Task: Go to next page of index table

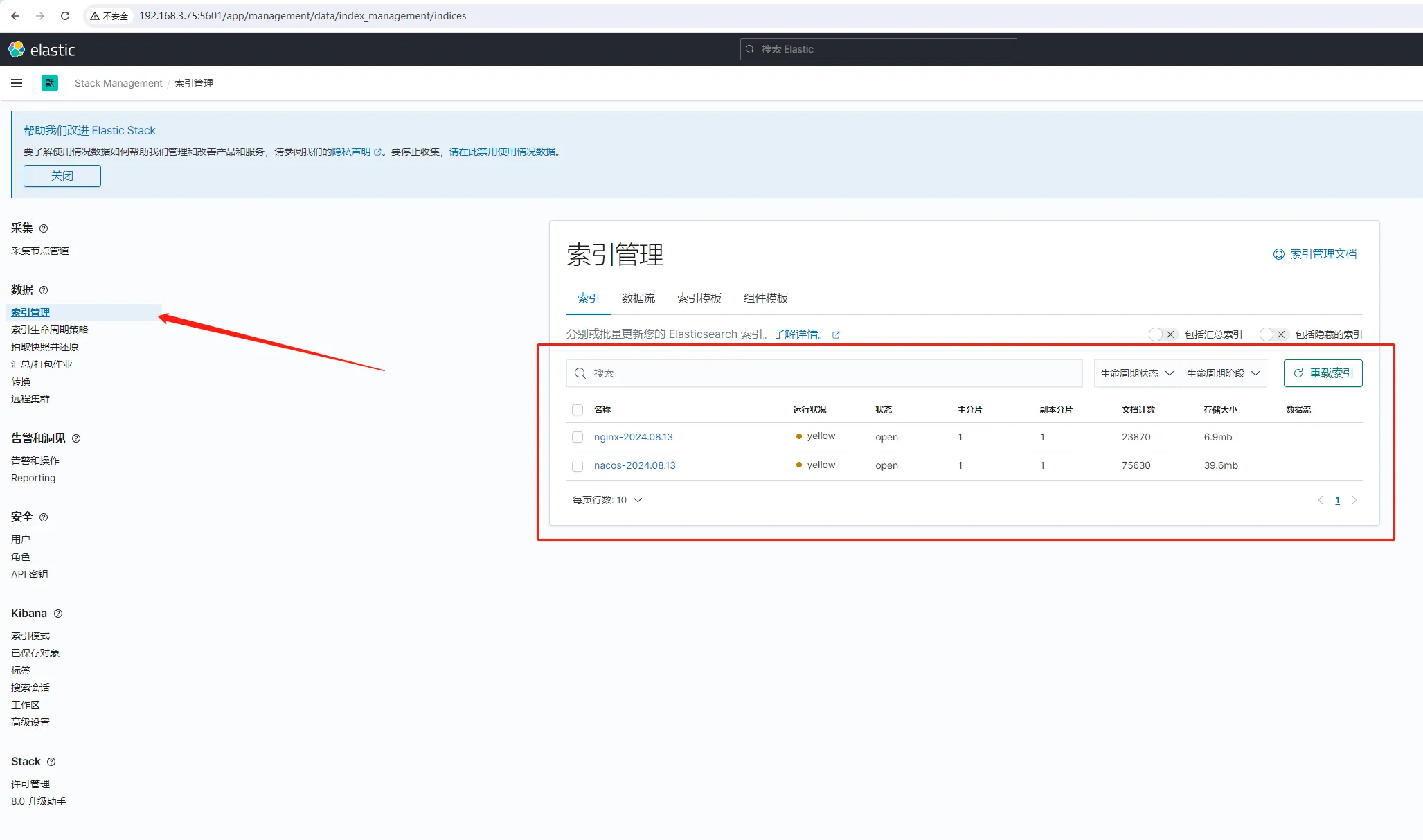Action: [1354, 500]
